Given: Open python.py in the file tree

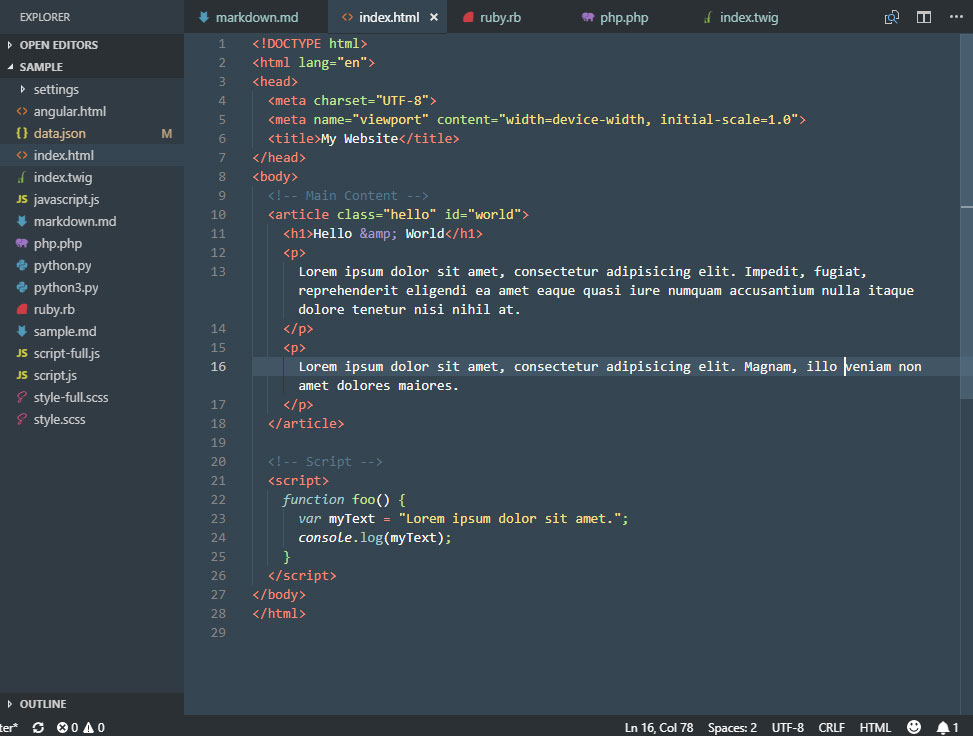Looking at the screenshot, I should [x=92, y=266].
